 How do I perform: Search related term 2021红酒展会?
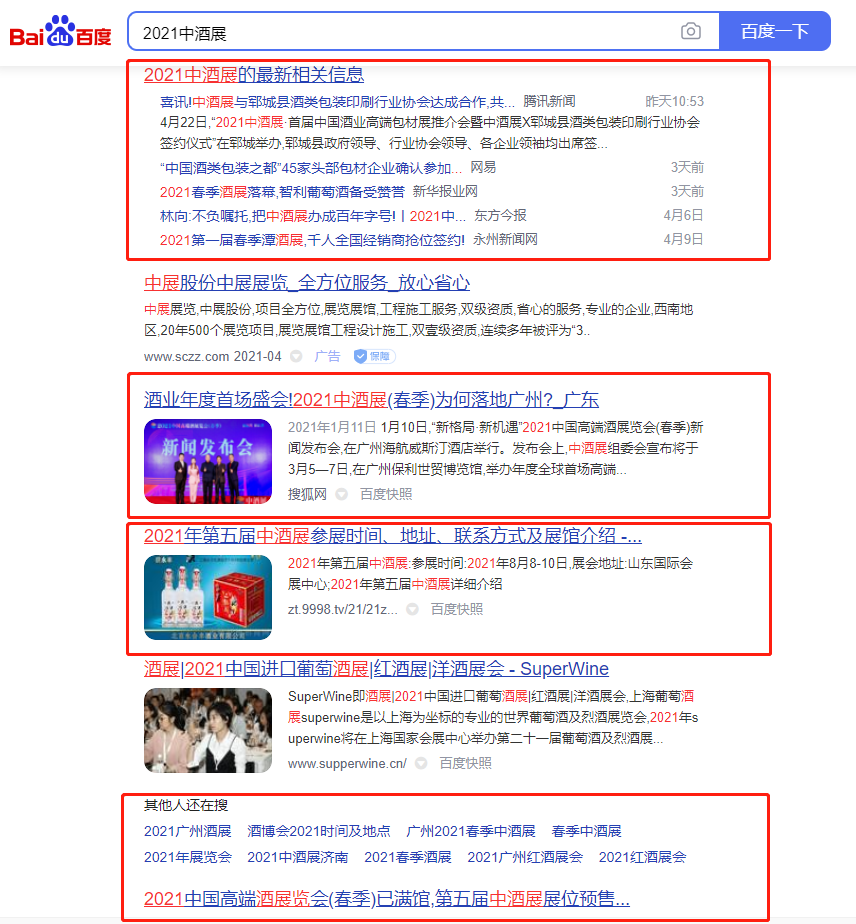(x=642, y=857)
